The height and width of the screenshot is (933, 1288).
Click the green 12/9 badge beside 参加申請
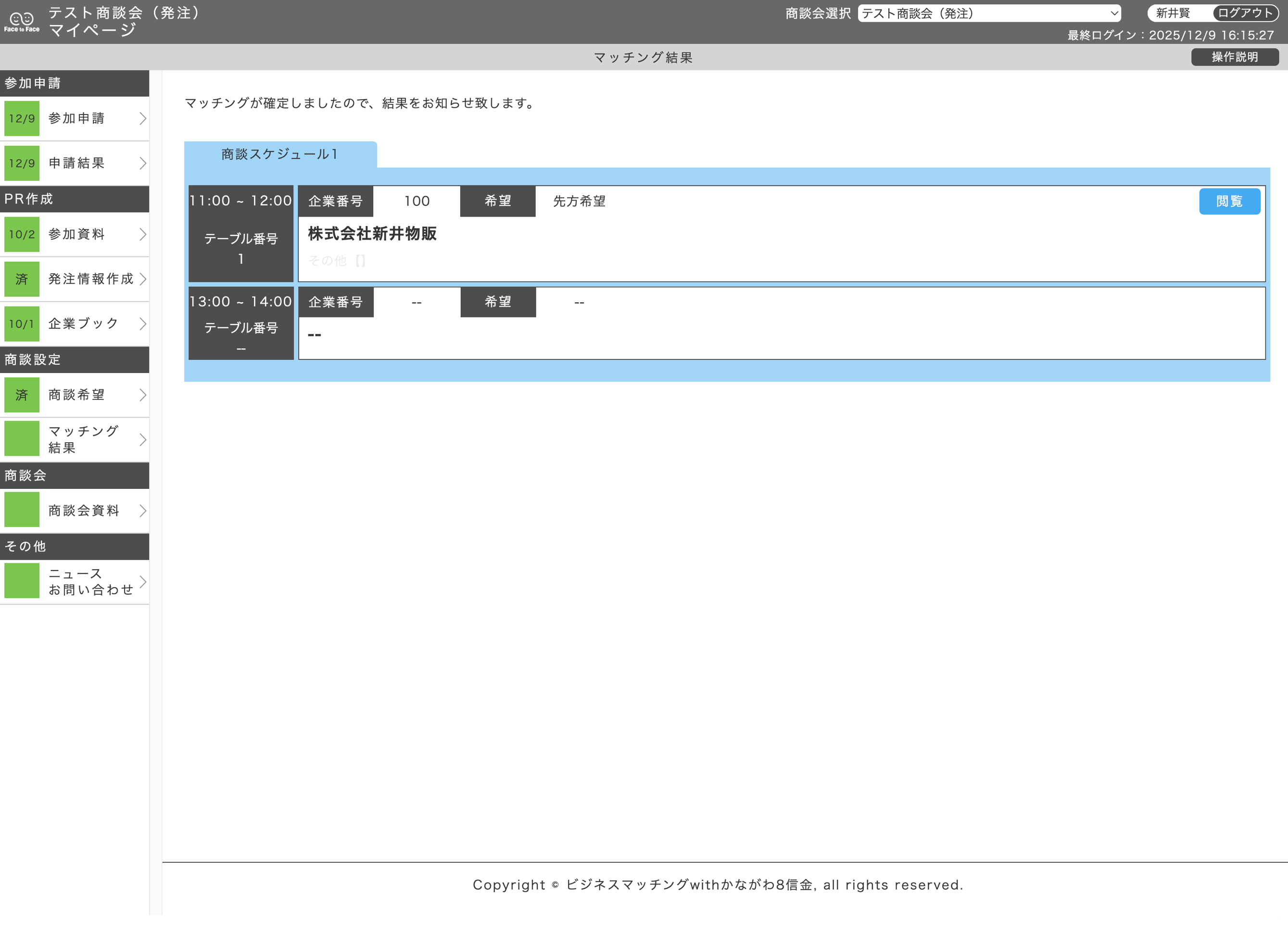point(22,118)
